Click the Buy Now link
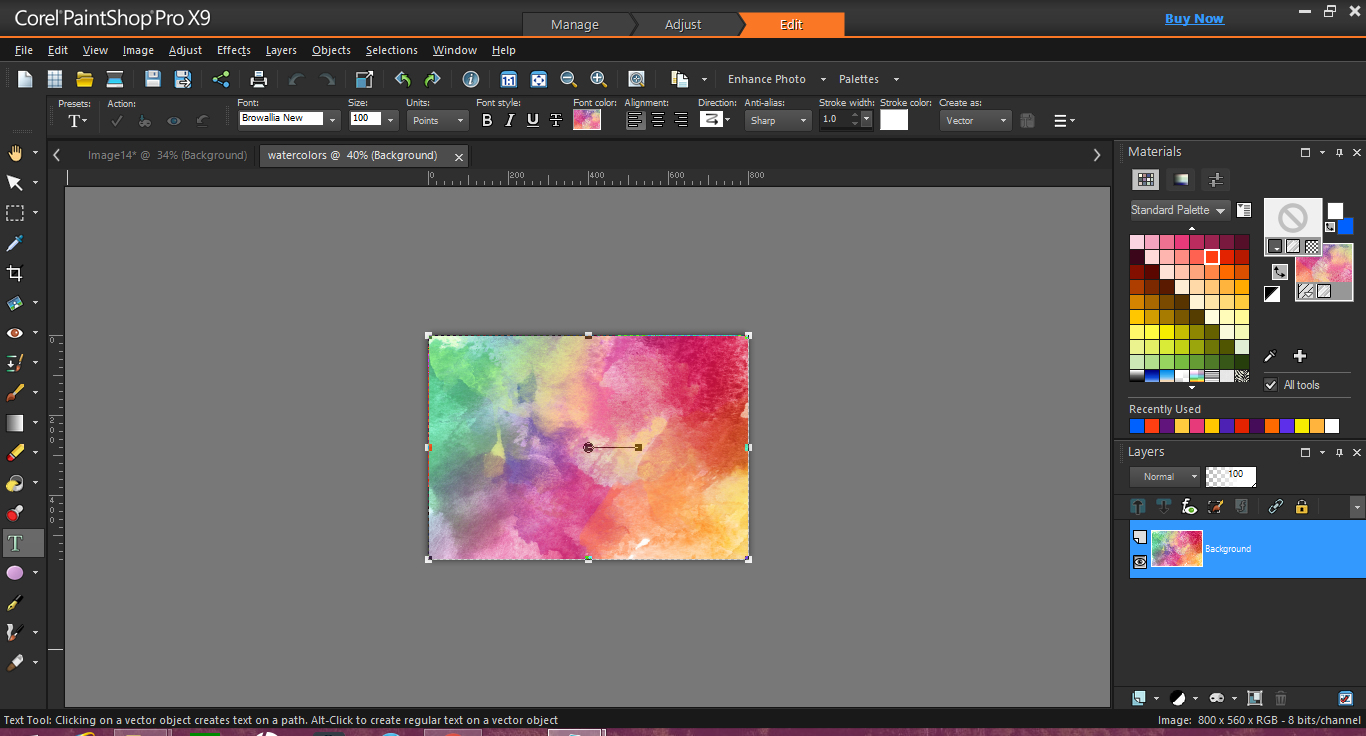1366x736 pixels. tap(1194, 18)
